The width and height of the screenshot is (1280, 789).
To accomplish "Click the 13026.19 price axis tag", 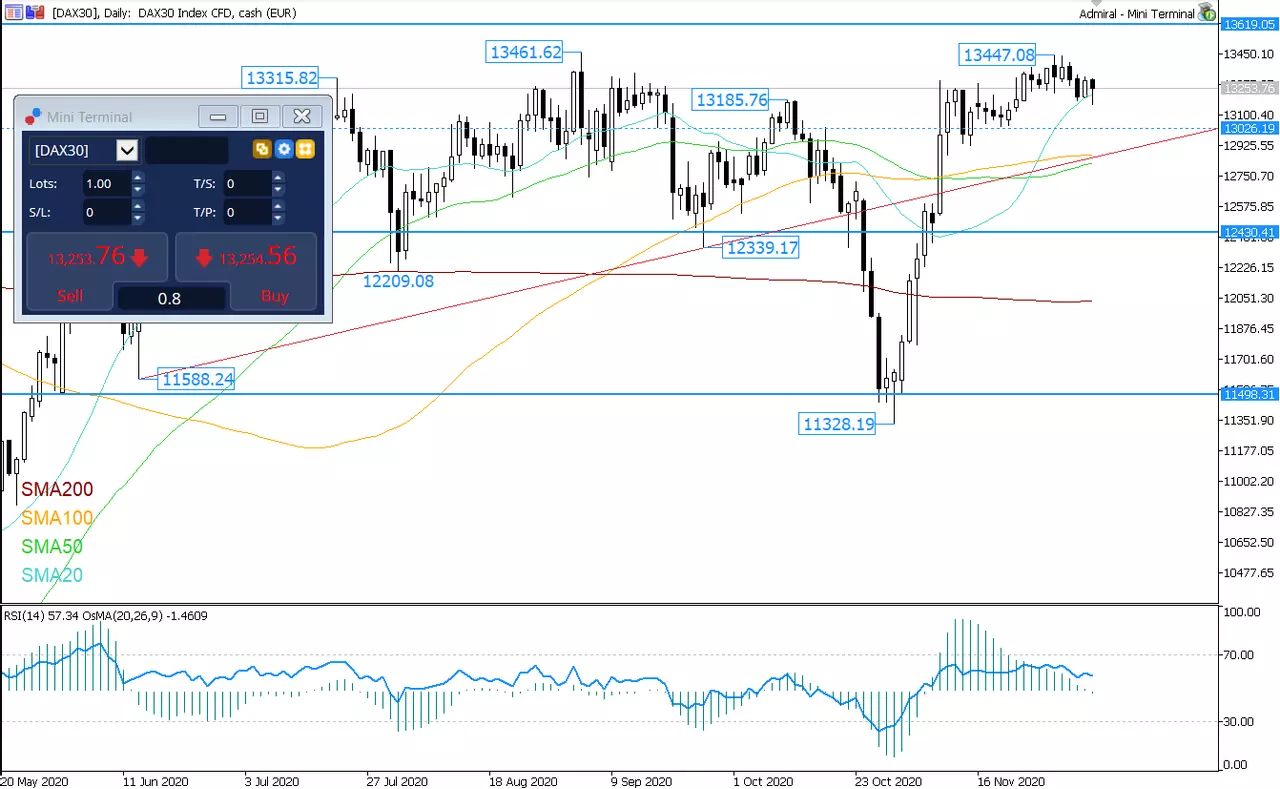I will (x=1249, y=128).
